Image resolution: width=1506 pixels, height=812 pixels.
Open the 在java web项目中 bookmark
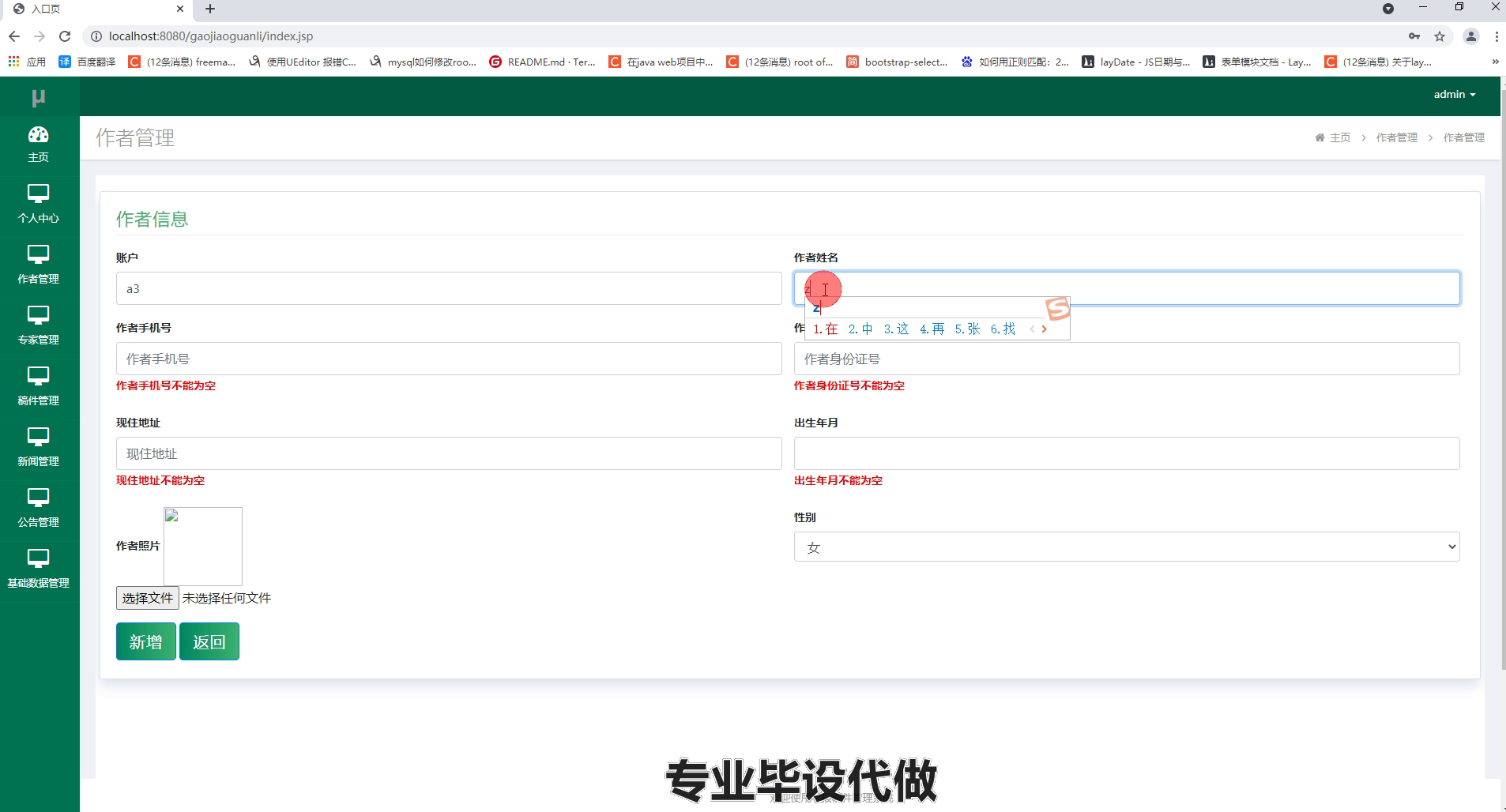pos(661,62)
